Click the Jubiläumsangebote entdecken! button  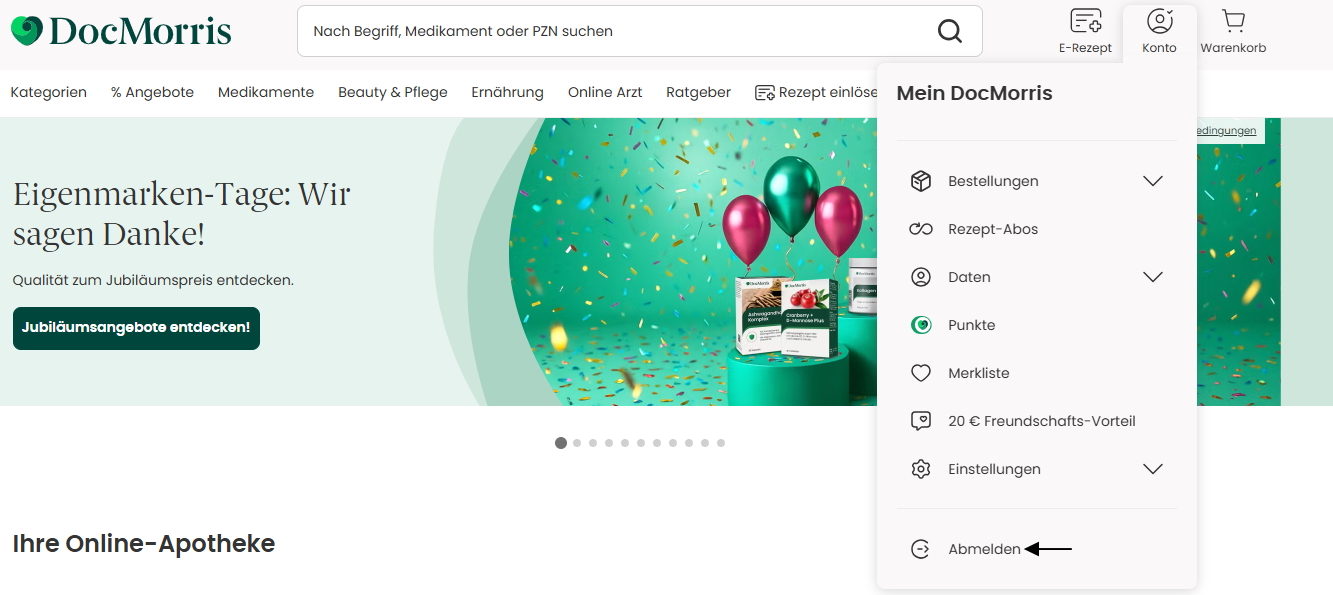pyautogui.click(x=136, y=328)
